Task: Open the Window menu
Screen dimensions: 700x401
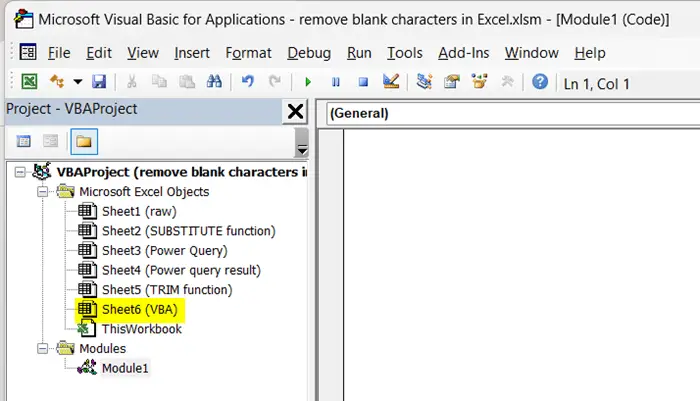Action: pyautogui.click(x=532, y=53)
